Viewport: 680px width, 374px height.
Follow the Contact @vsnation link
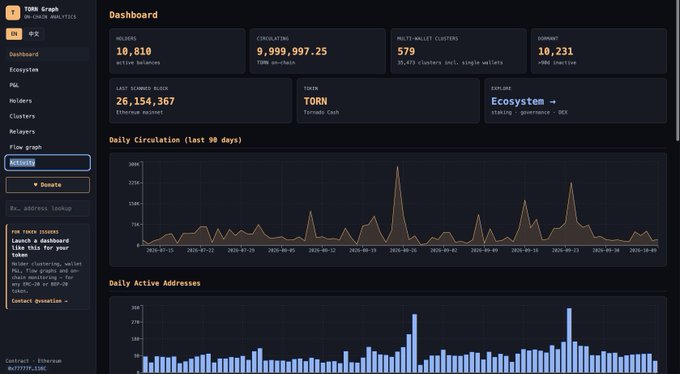(x=39, y=301)
